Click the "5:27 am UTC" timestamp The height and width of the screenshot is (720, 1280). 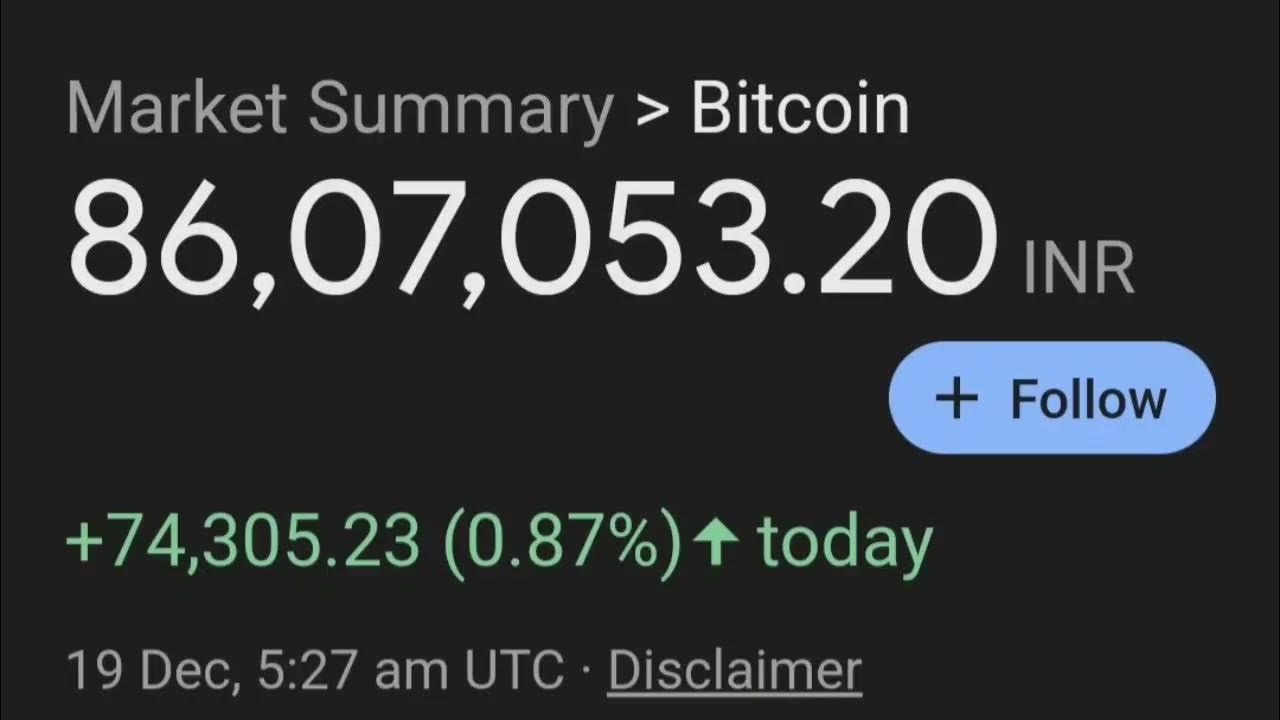(x=410, y=671)
